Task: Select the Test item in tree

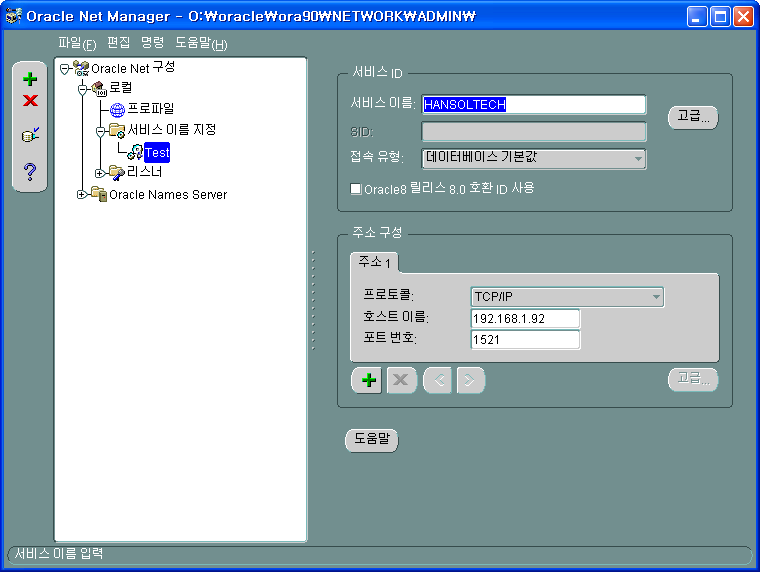Action: click(x=157, y=153)
